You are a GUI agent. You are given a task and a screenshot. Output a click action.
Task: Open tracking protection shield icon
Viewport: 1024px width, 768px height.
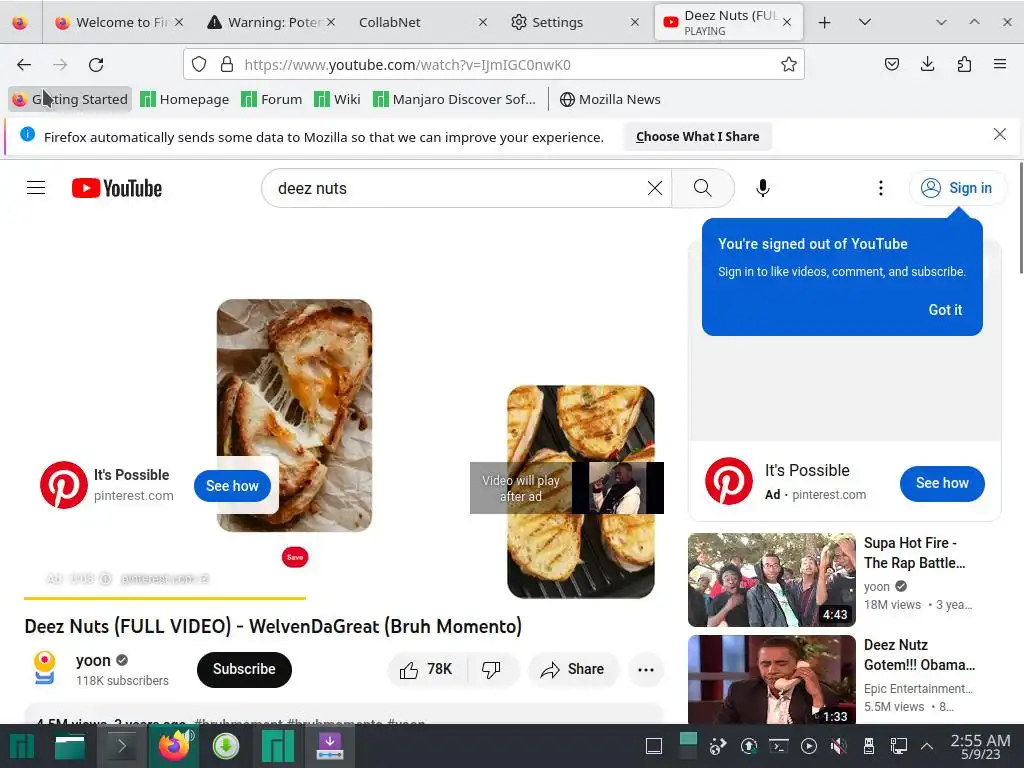point(199,64)
